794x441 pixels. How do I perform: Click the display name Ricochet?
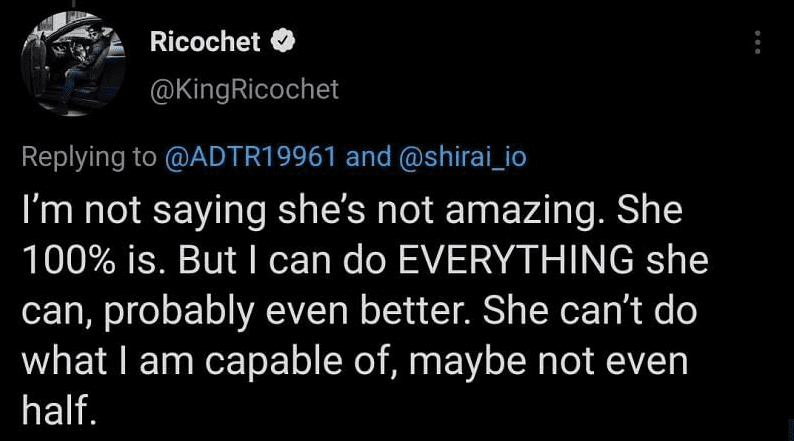[205, 42]
